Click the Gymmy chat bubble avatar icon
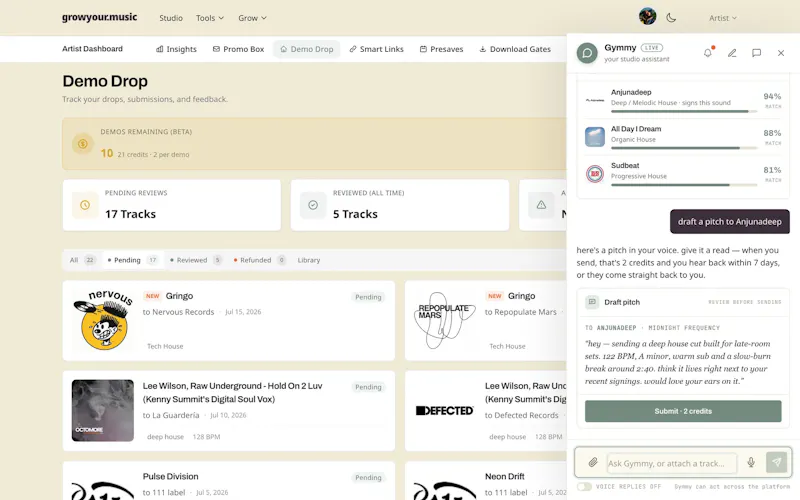Viewport: 800px width, 500px height. tap(587, 53)
